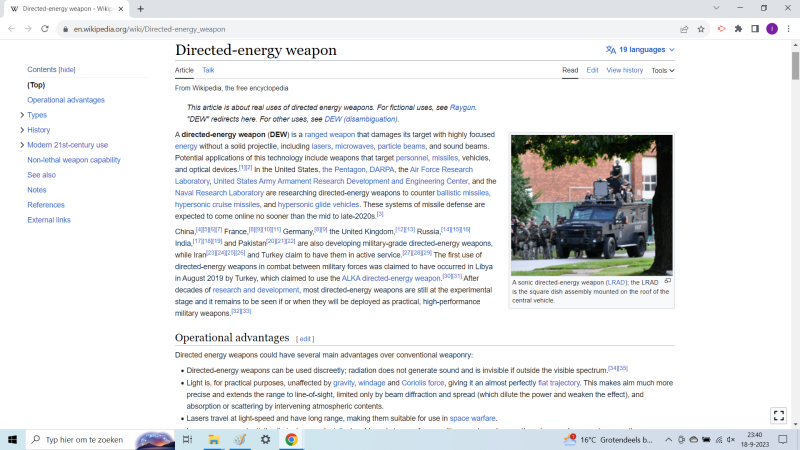The image size is (800, 450).
Task: Open a new browser tab
Action: (141, 9)
